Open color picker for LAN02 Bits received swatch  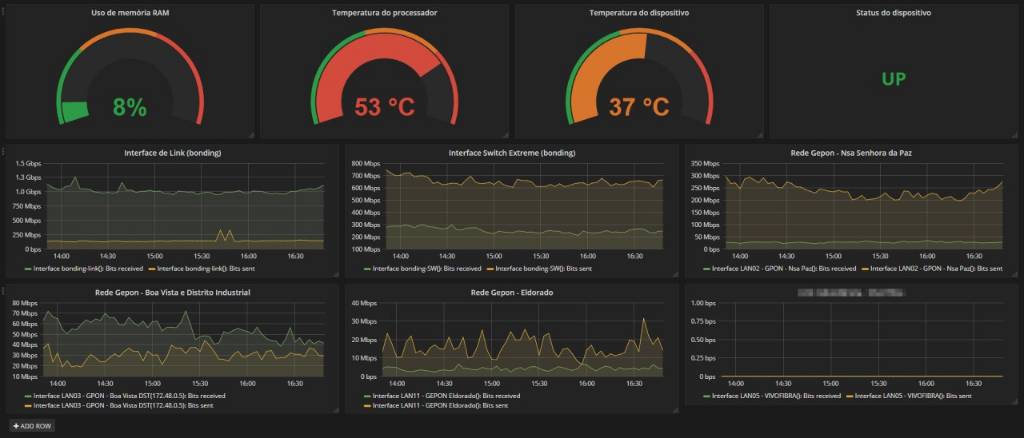point(707,268)
